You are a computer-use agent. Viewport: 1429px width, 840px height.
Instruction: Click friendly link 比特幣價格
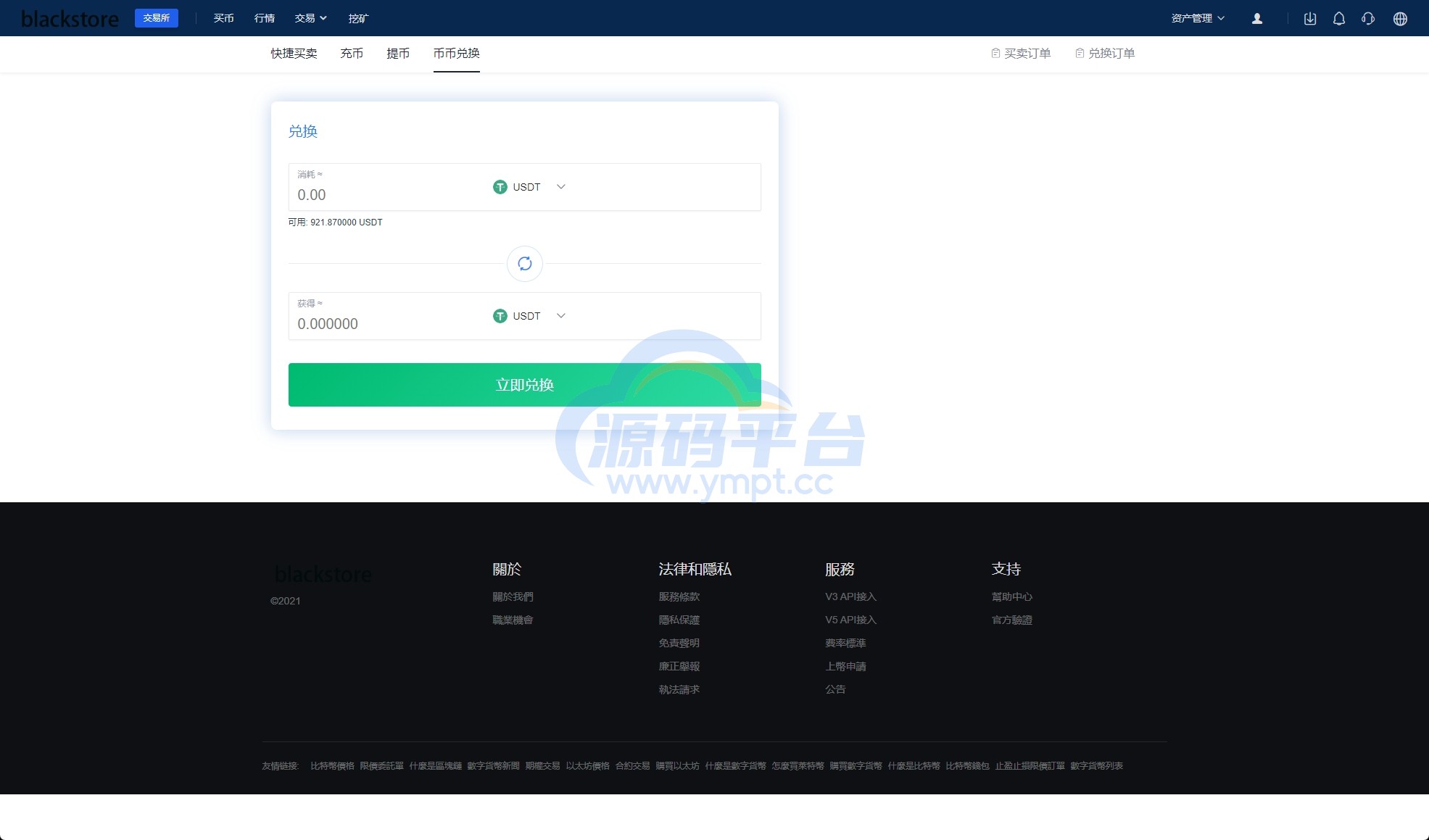pos(332,766)
